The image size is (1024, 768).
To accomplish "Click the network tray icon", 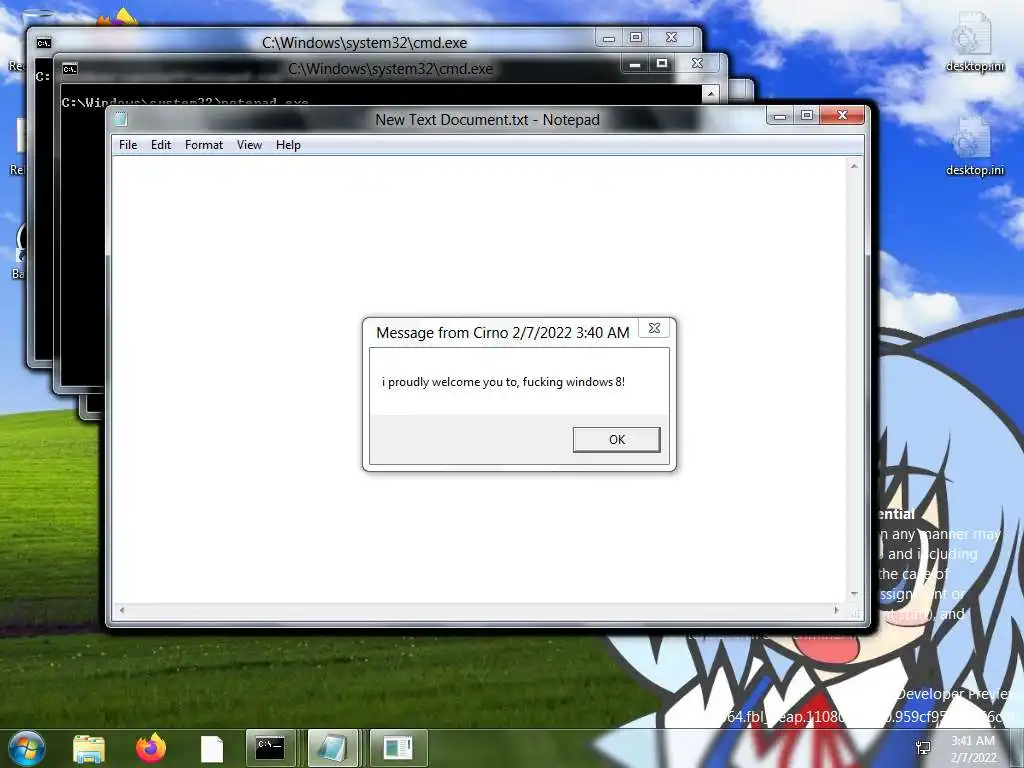I will [x=923, y=748].
